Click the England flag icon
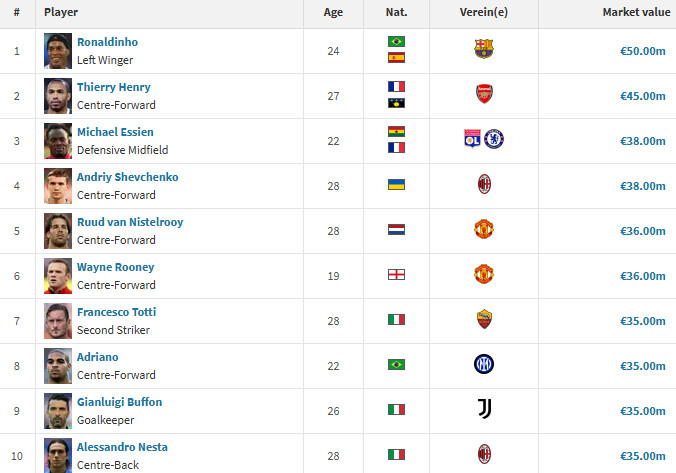Viewport: 676px width, 473px height. [396, 275]
